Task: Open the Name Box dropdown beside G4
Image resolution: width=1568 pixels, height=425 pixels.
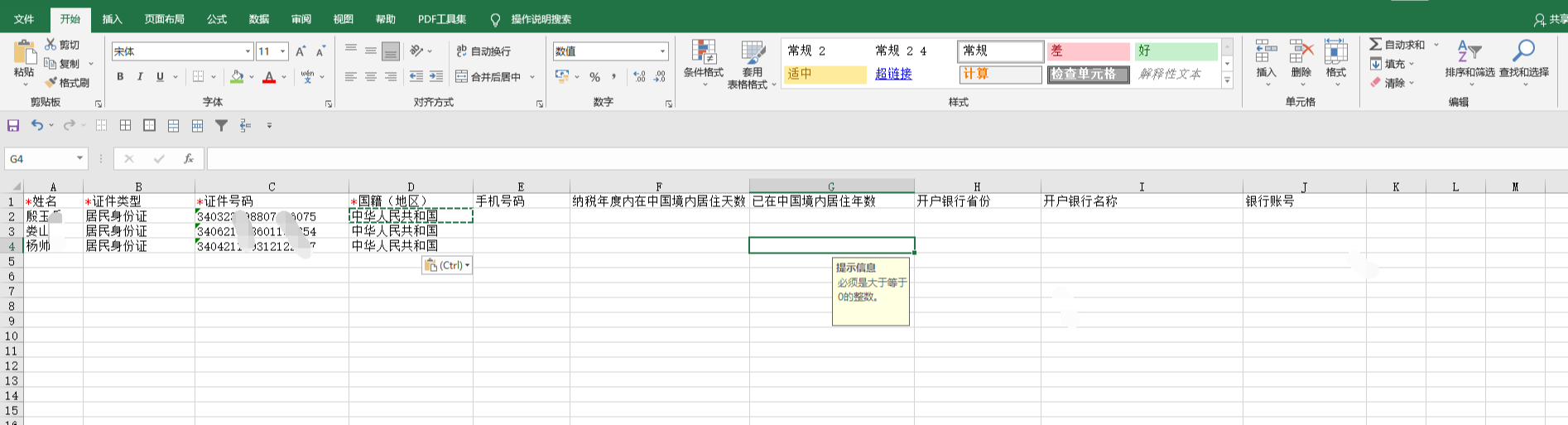Action: click(x=79, y=158)
